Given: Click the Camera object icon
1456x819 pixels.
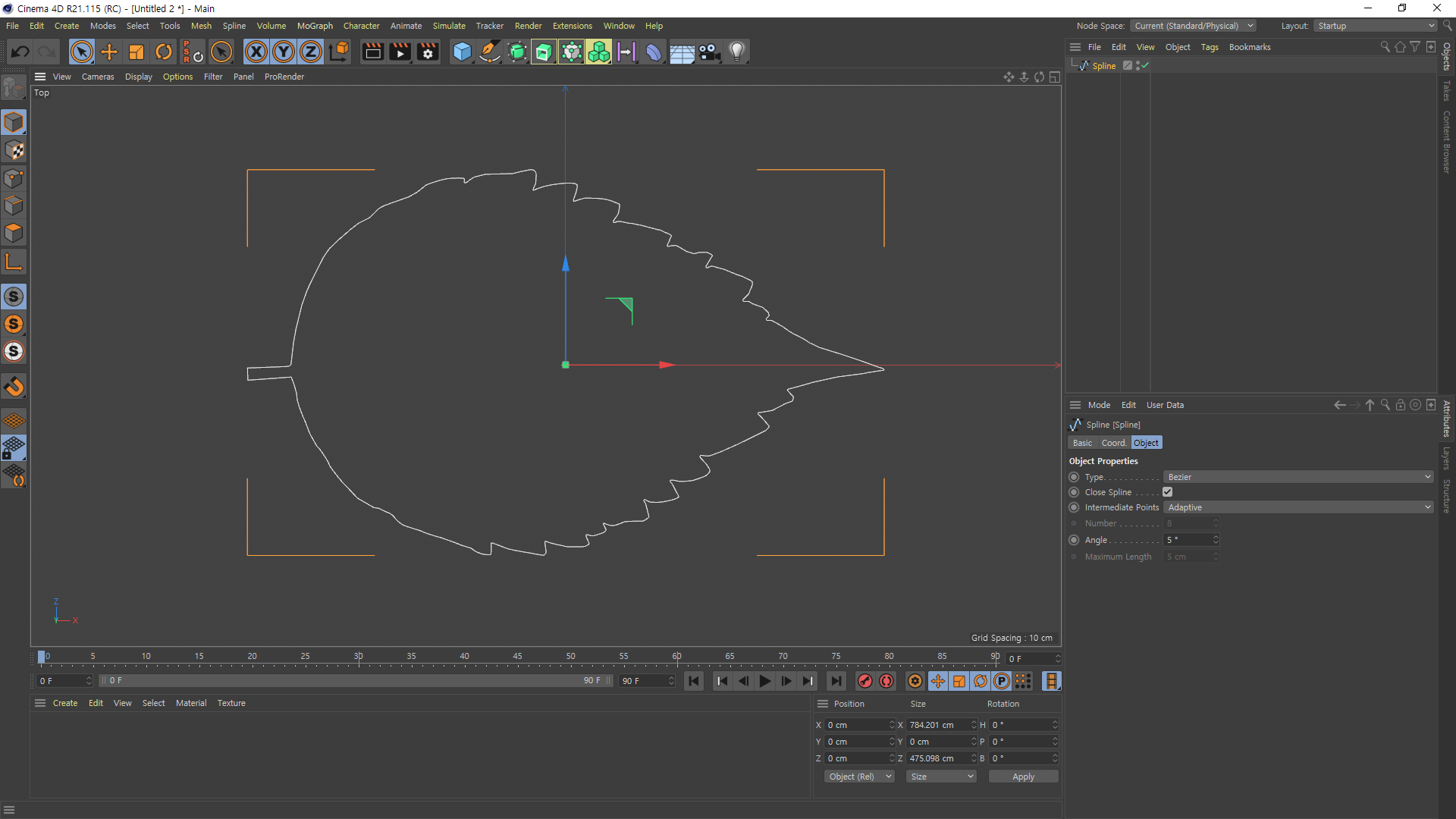Looking at the screenshot, I should (x=709, y=52).
